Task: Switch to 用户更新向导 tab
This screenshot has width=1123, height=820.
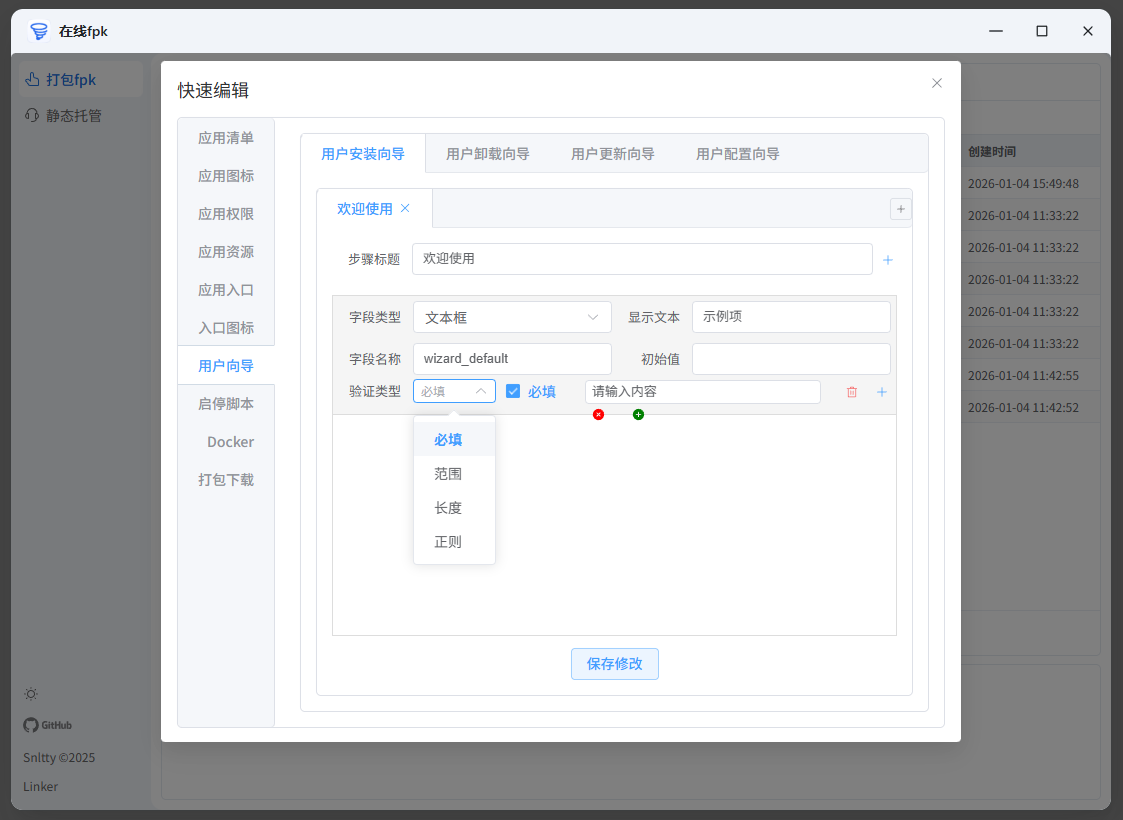Action: (x=612, y=154)
